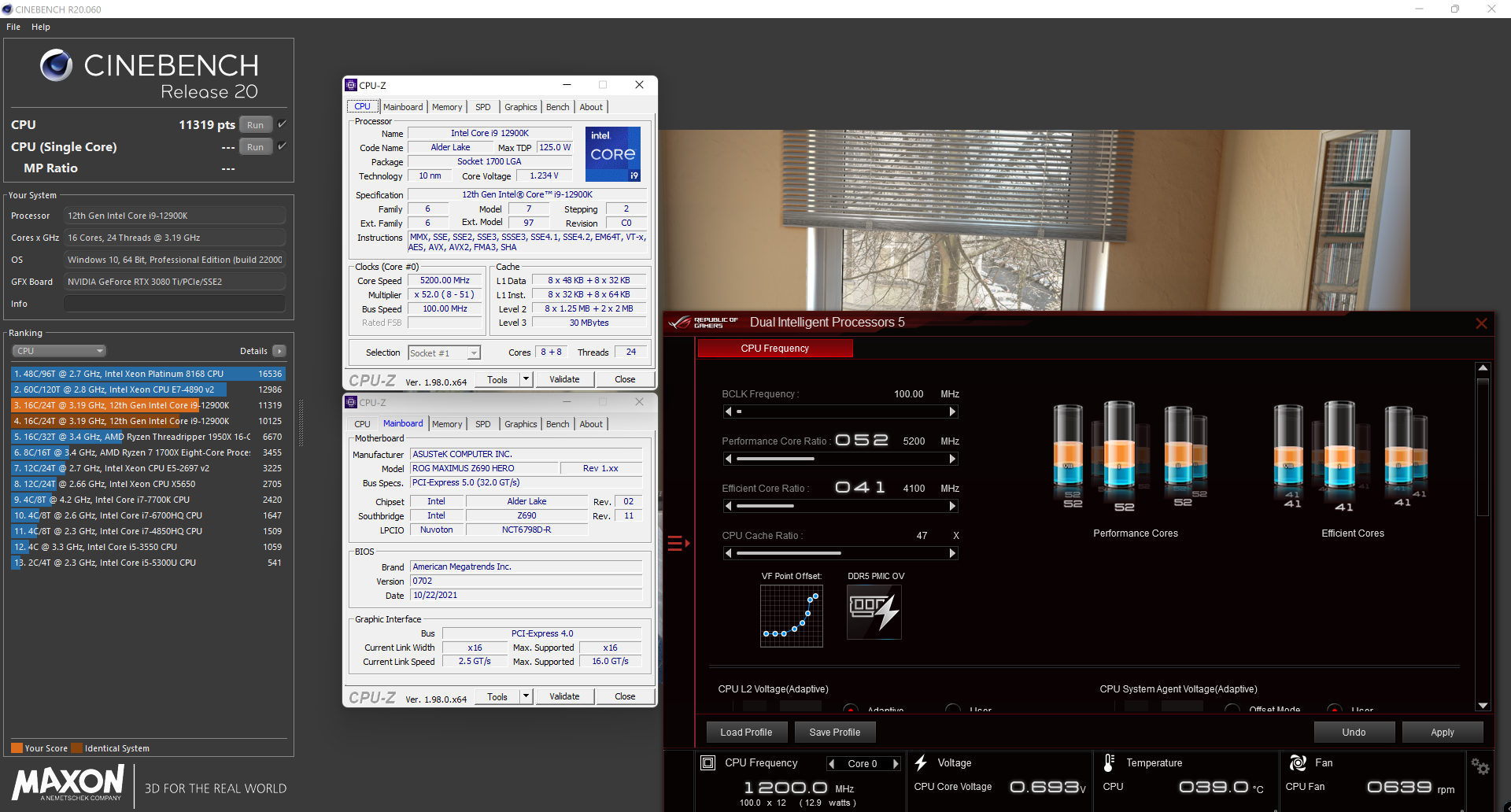
Task: Click Validate in the top CPU-Z window
Action: (x=564, y=379)
